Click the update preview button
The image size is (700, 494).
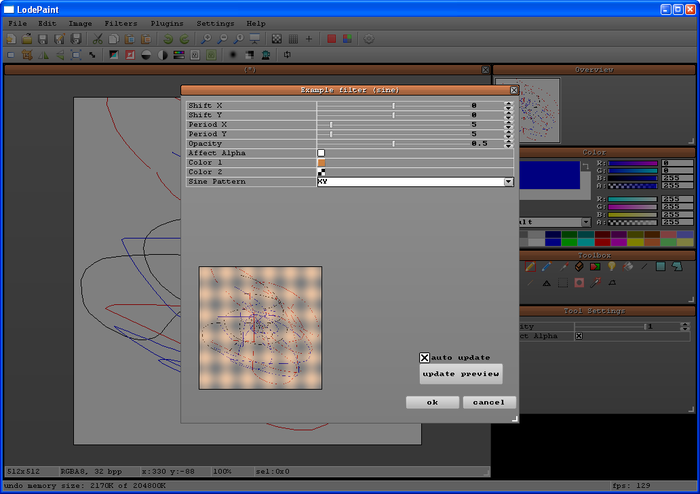[461, 374]
